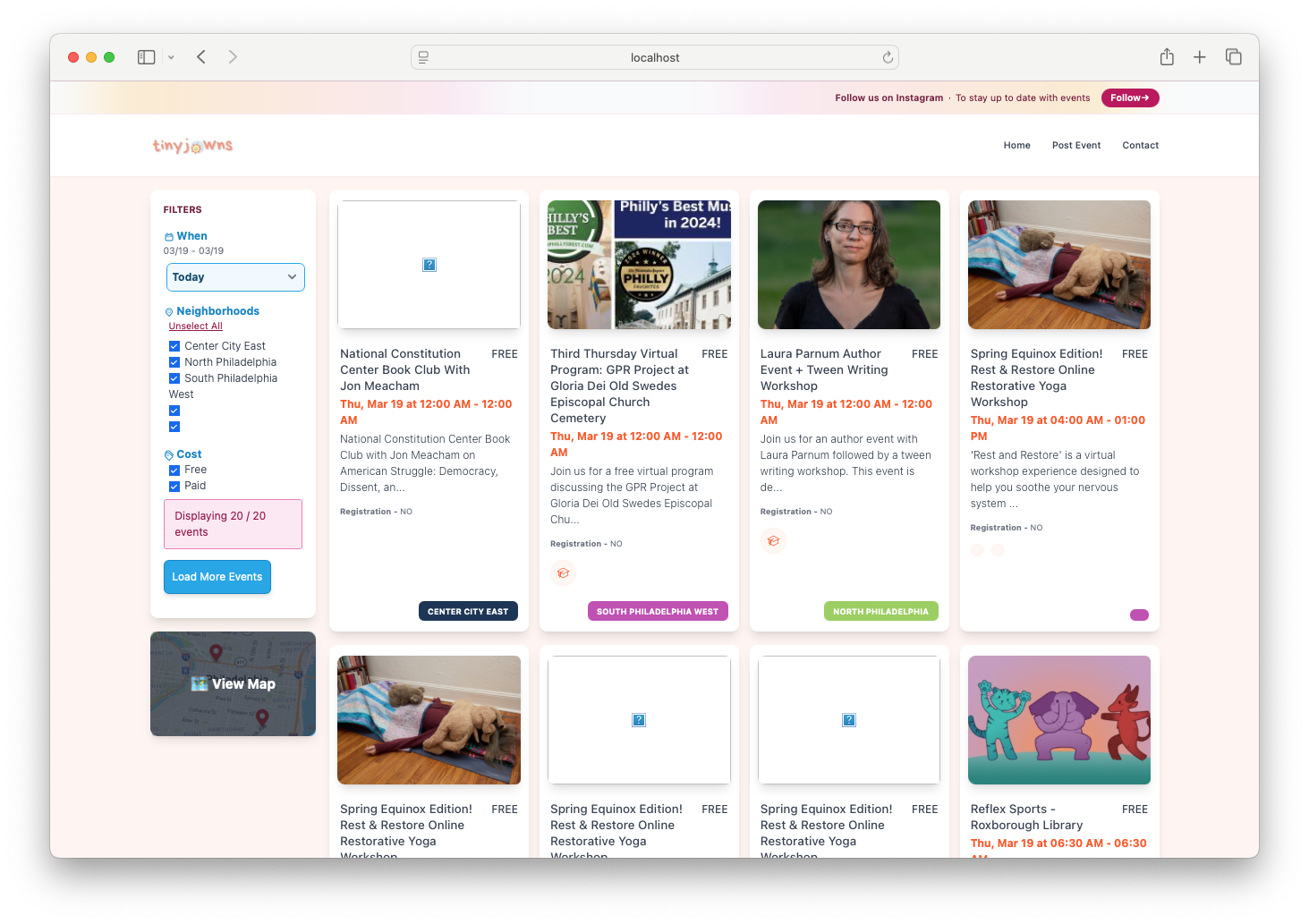This screenshot has width=1309, height=924.
Task: Click the Safari sidebar toggle icon
Action: coord(146,57)
